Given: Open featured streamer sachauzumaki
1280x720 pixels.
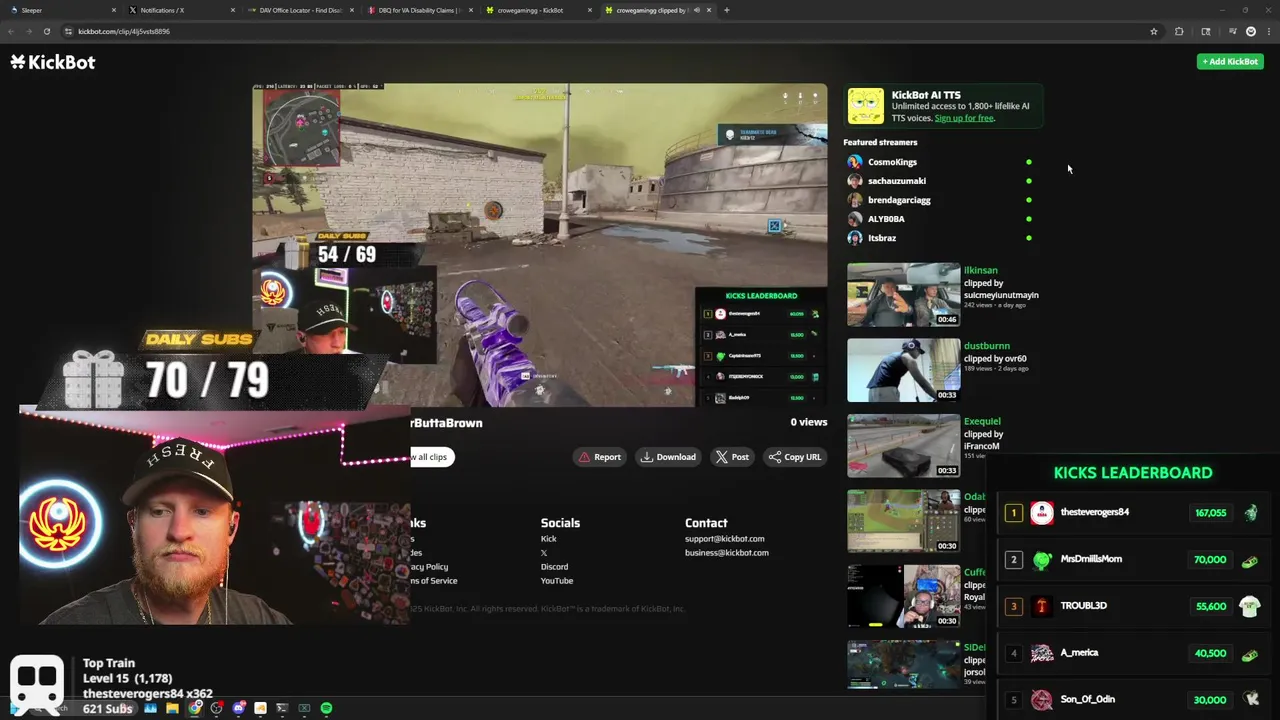Looking at the screenshot, I should point(897,181).
